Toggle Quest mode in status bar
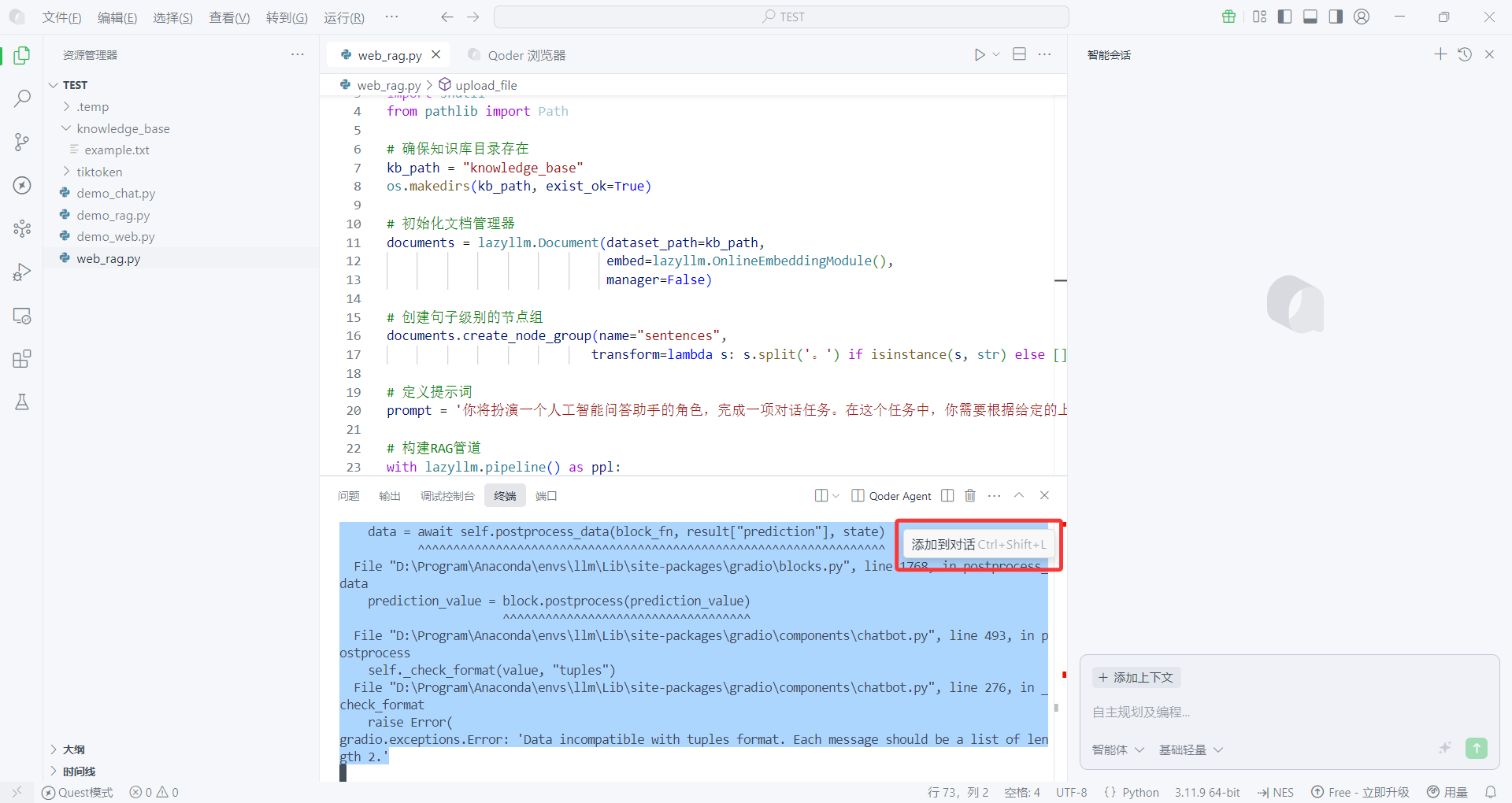This screenshot has height=803, width=1512. [77, 792]
